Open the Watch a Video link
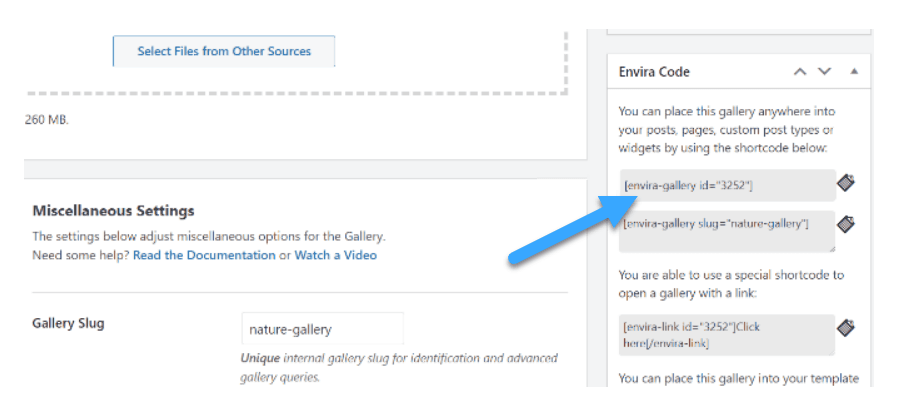The image size is (898, 413). pyautogui.click(x=335, y=255)
